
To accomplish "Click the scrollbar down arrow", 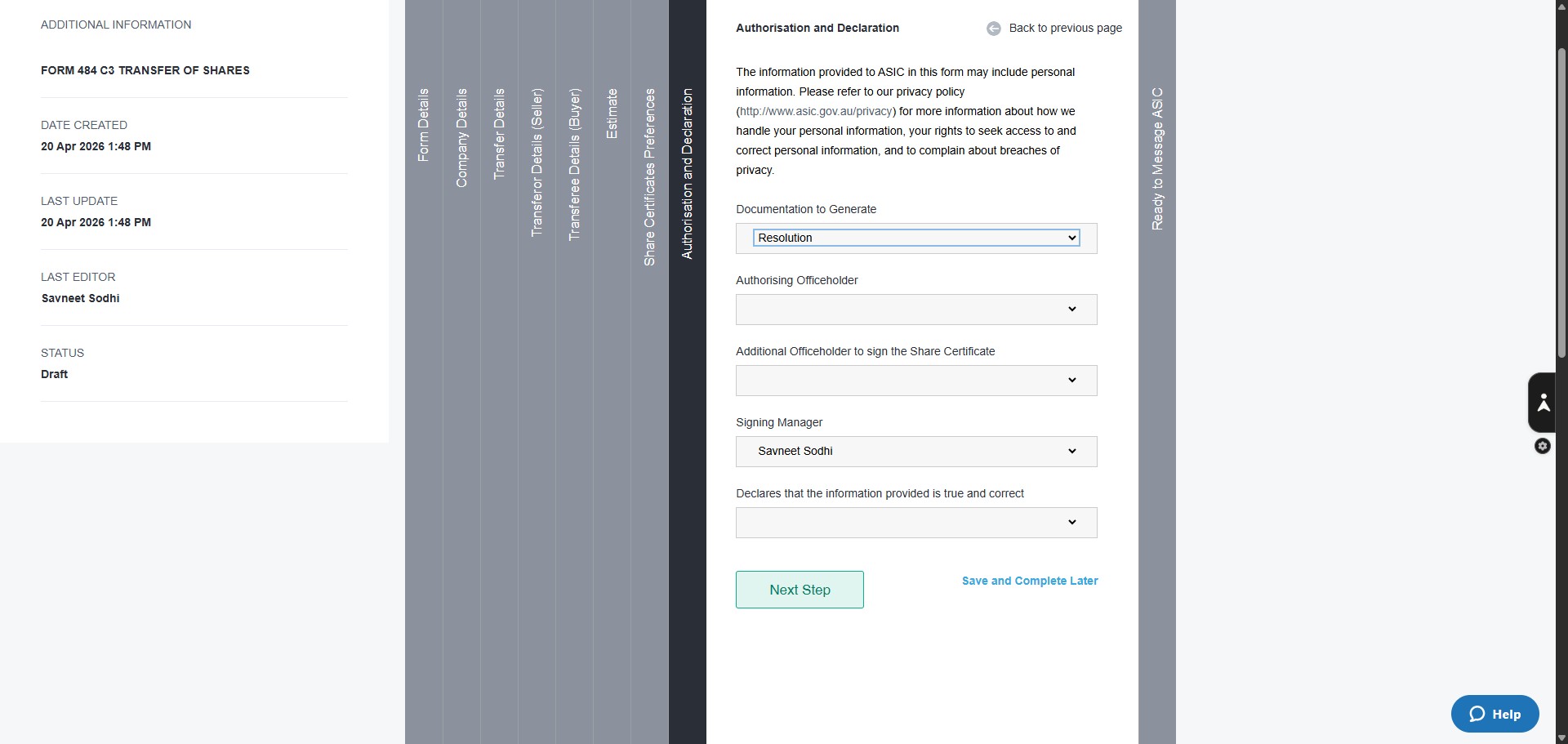I will point(1561,737).
